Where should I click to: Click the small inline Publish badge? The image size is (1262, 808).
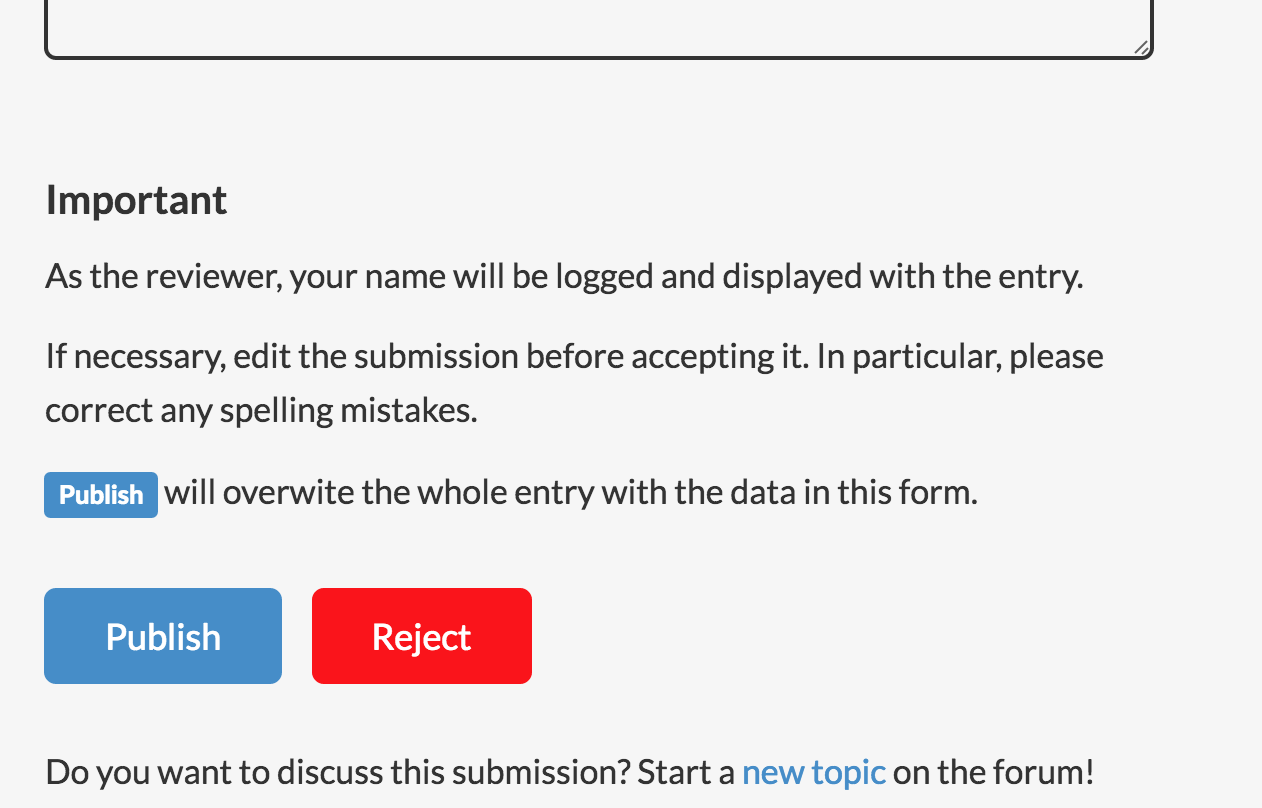[101, 495]
